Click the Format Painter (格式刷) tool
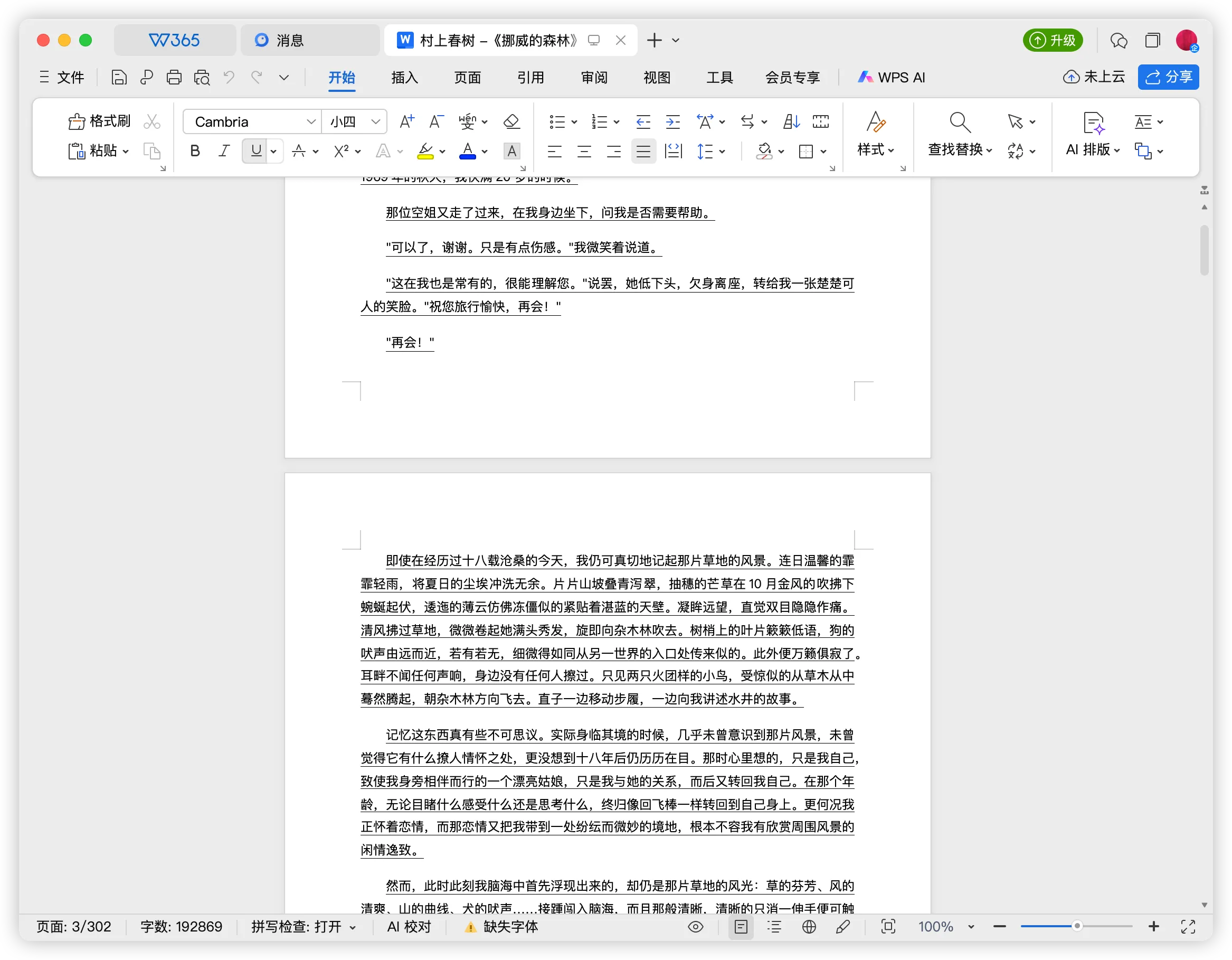Viewport: 1232px width, 960px height. tap(99, 121)
